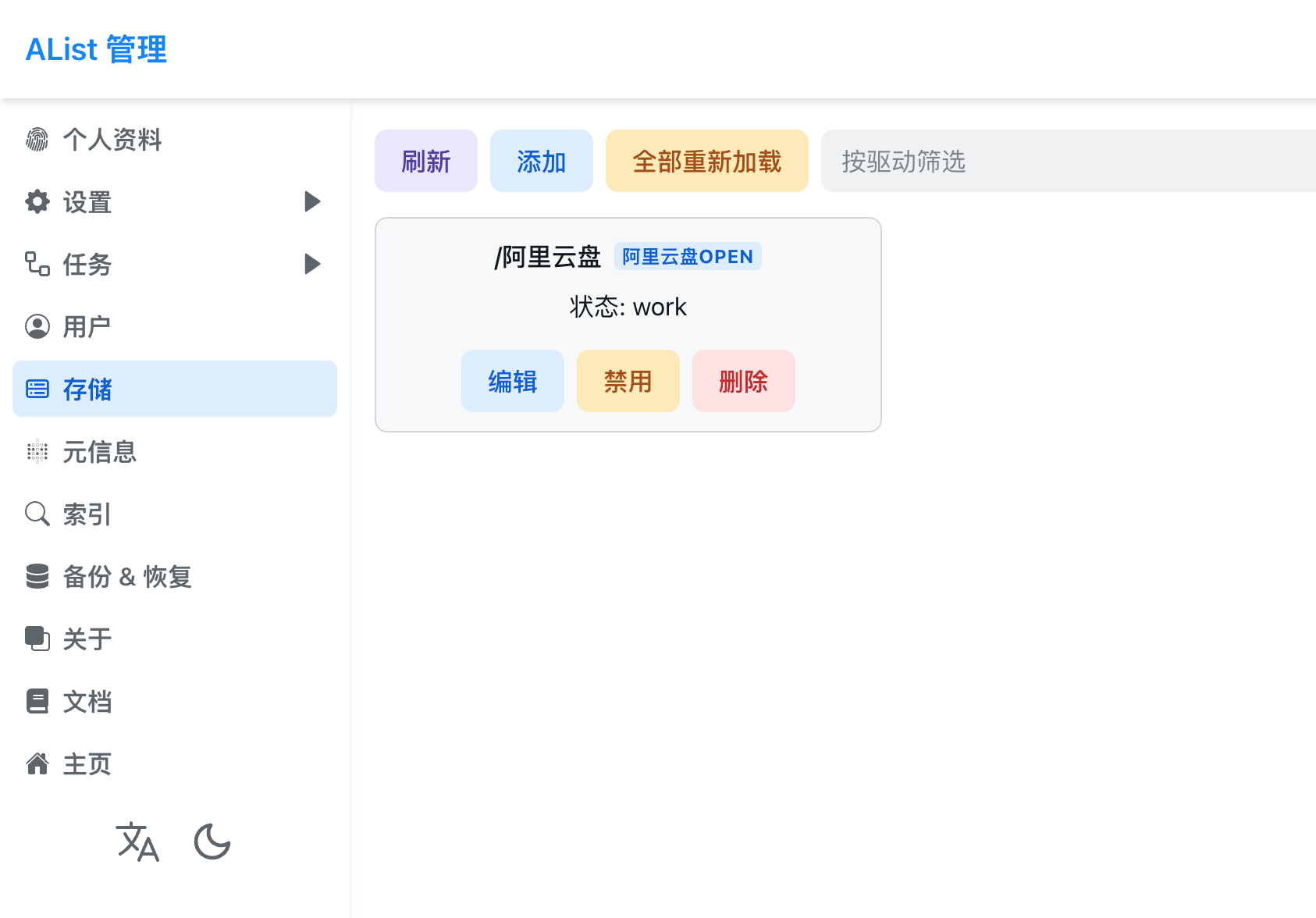Open the 用户 menu item
Image resolution: width=1316 pixels, height=918 pixels.
[175, 326]
